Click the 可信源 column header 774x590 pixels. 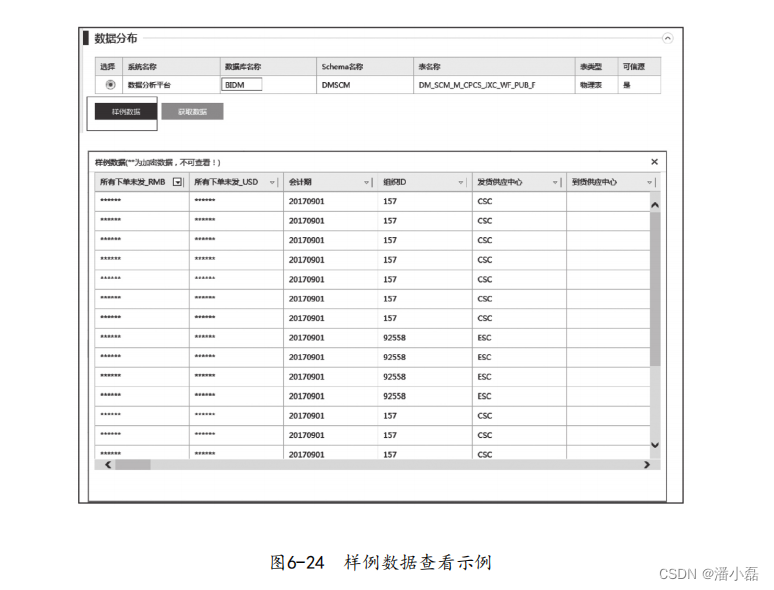coord(639,67)
